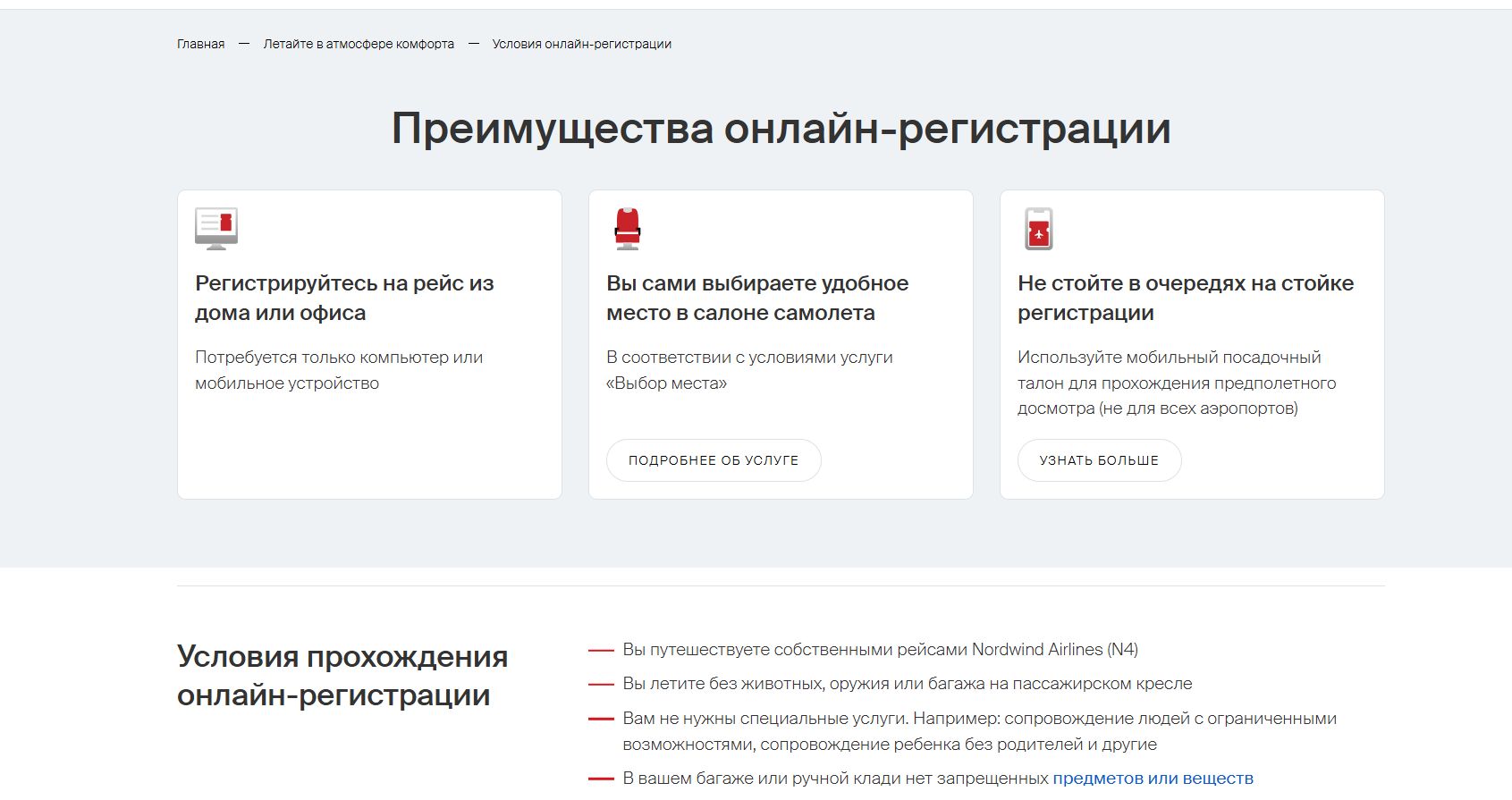Viewport: 1512px width, 800px height.
Task: Click Условия онлайн-регистрации breadcrumb item
Action: 582,44
